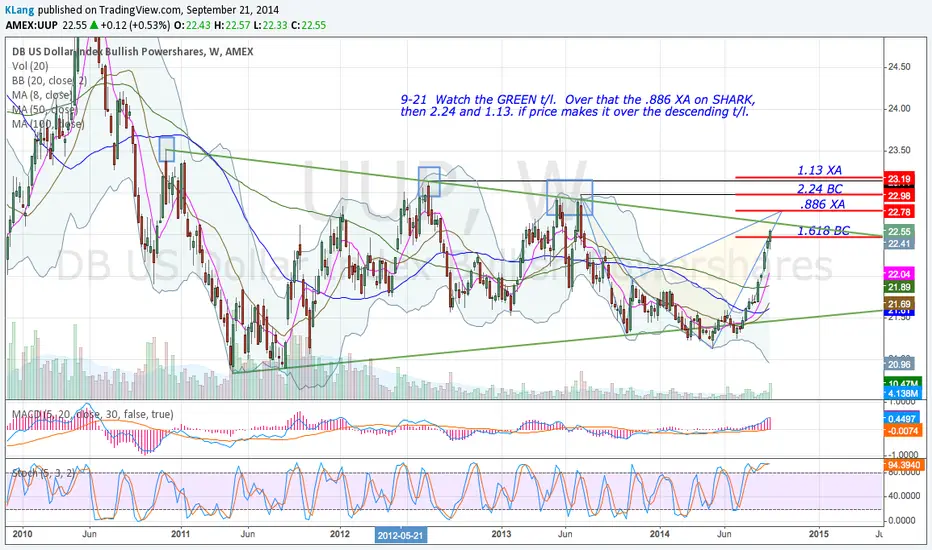Select the BB (20, close, 2) legend

tap(49, 80)
